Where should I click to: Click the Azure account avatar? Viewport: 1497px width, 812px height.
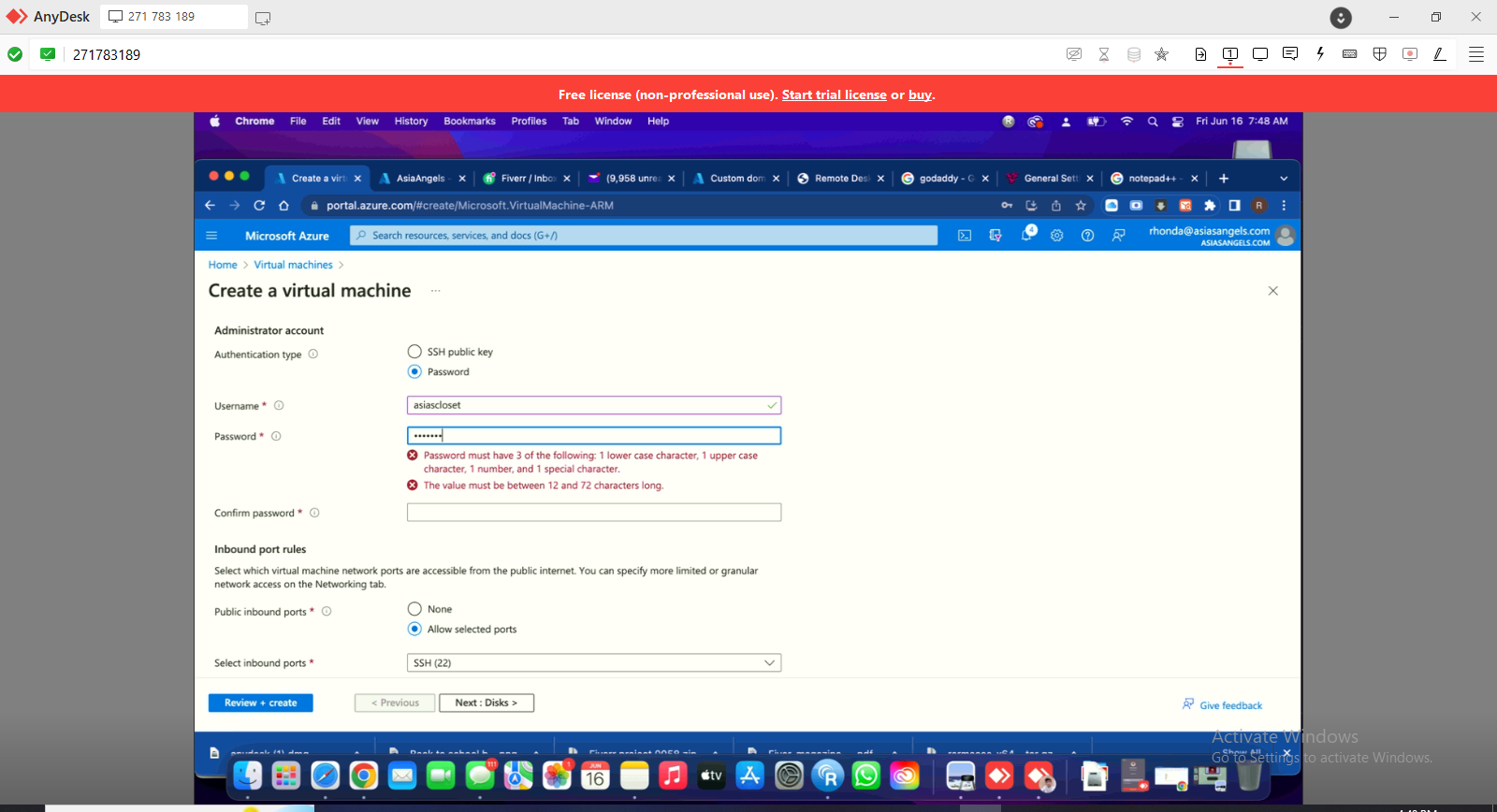click(1286, 236)
